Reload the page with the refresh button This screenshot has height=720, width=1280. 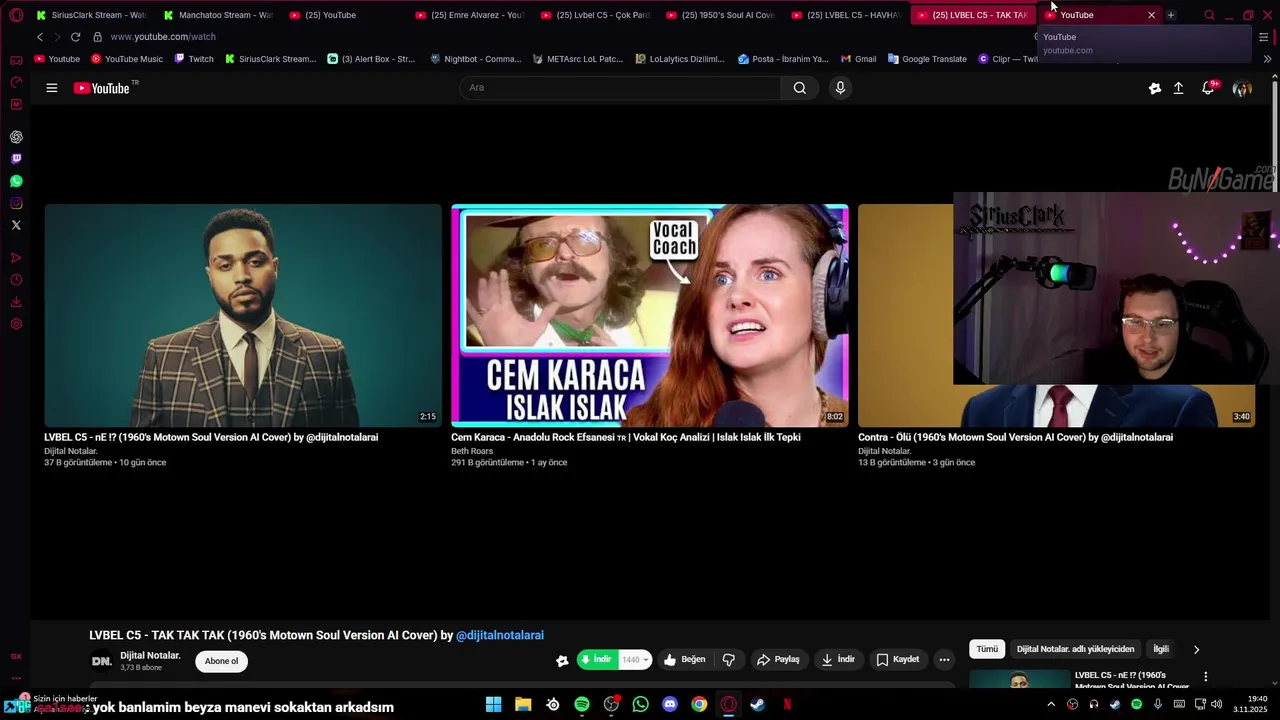click(x=75, y=37)
